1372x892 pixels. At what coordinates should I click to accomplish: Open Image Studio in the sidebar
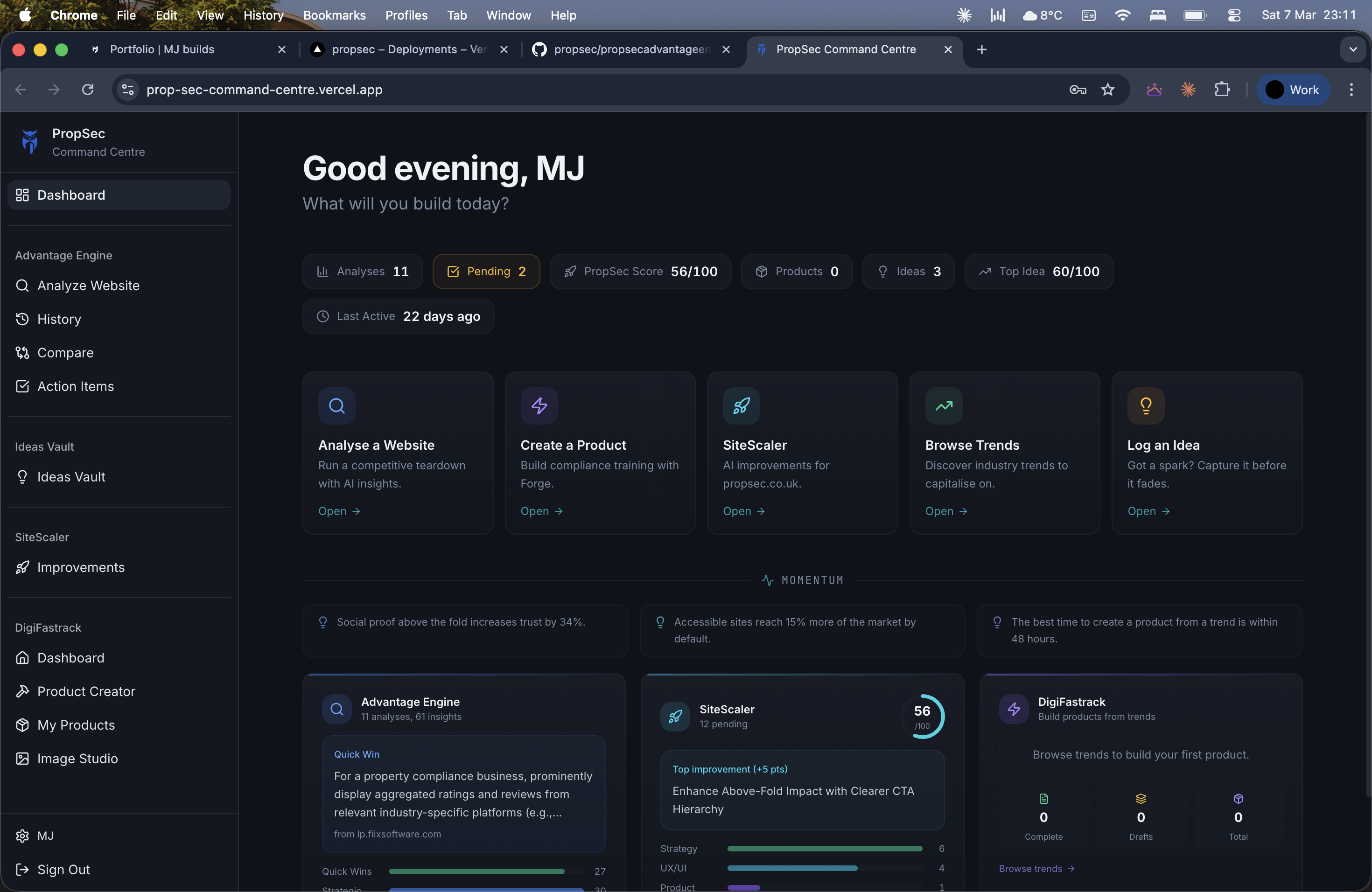click(x=119, y=758)
